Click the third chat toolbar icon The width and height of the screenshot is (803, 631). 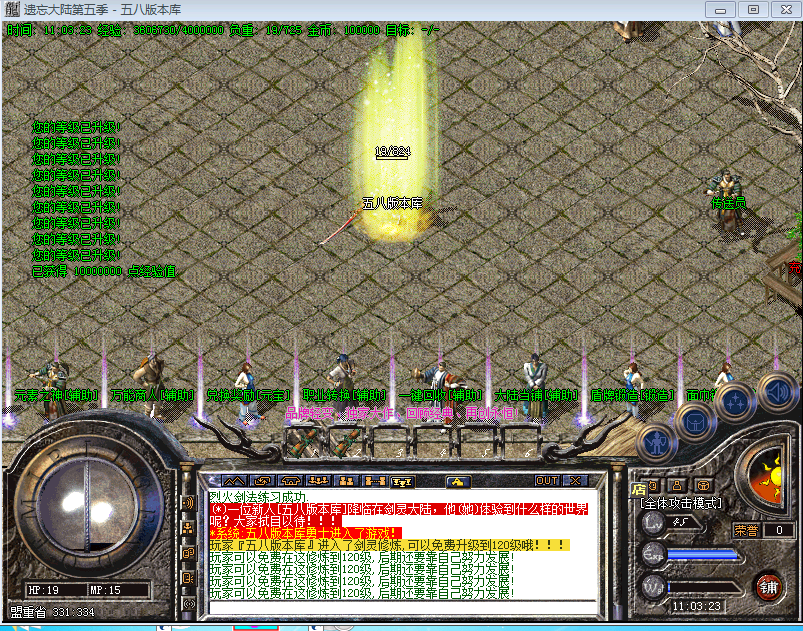tap(290, 481)
